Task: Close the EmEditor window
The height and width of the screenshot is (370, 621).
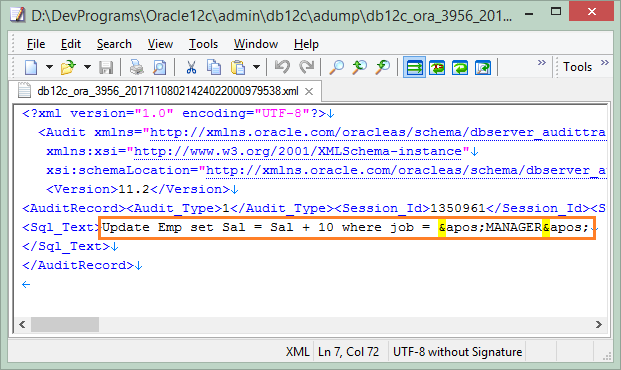Action: [592, 11]
